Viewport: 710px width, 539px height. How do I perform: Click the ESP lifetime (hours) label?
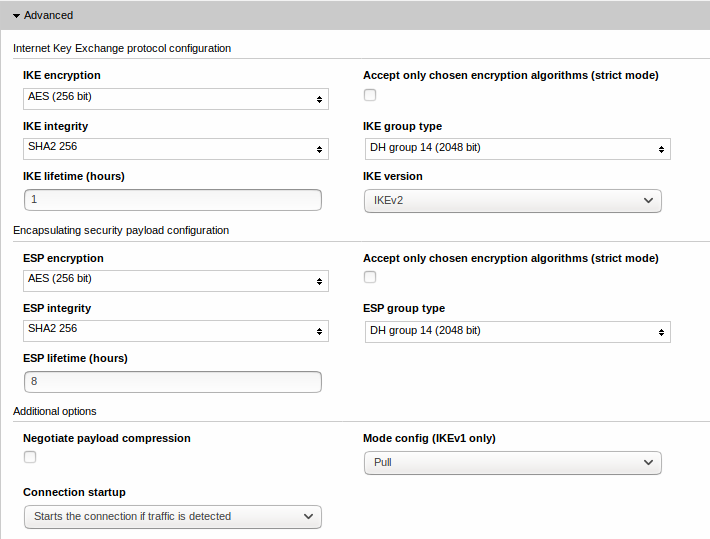[75, 358]
